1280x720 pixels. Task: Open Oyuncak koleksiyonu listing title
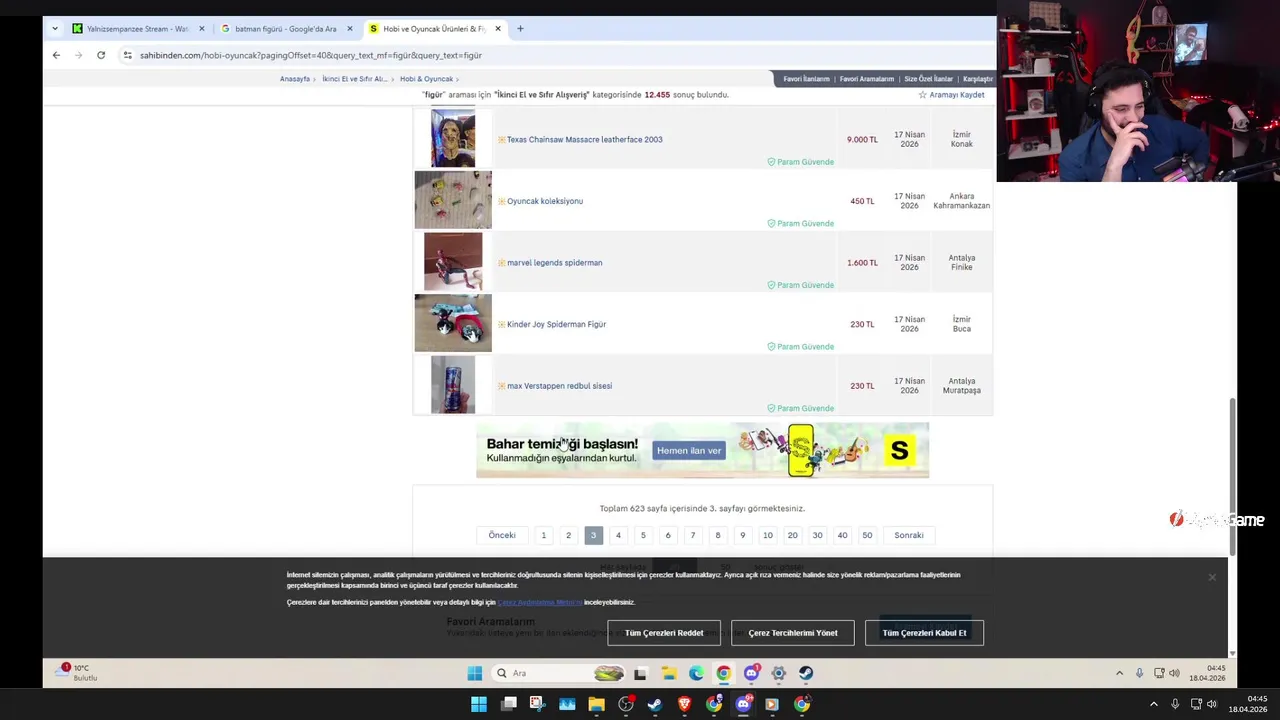[x=544, y=201]
